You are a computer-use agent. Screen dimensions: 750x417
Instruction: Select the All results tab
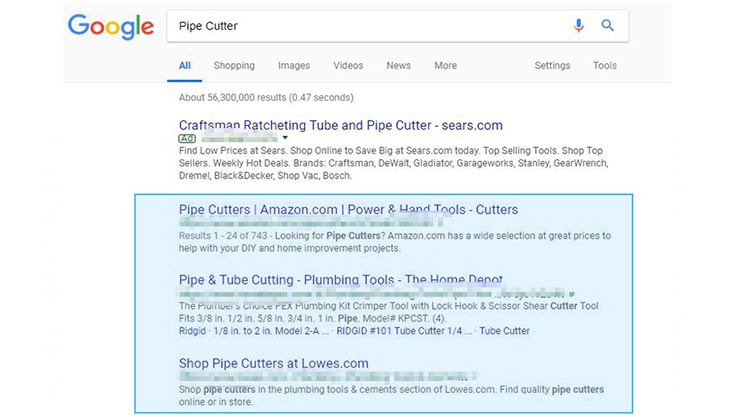point(185,66)
